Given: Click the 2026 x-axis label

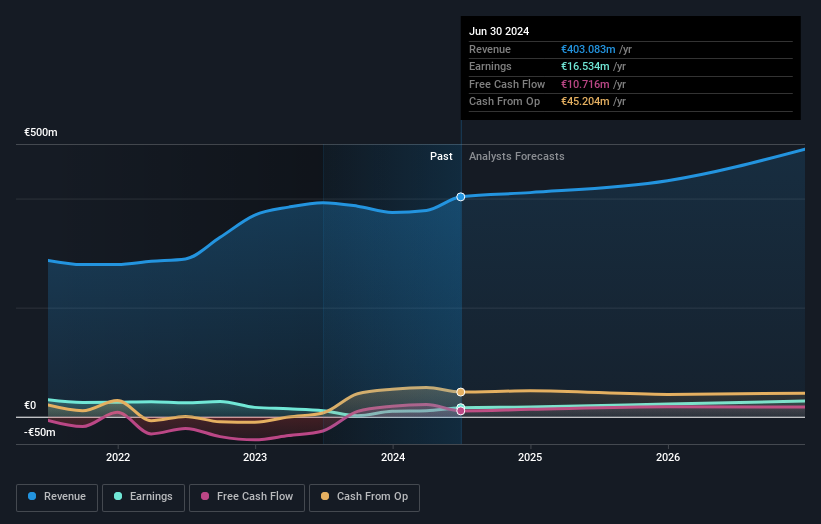Looking at the screenshot, I should (668, 457).
